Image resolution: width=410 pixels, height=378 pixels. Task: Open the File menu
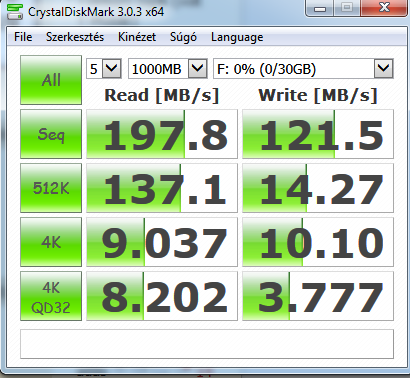(x=23, y=37)
